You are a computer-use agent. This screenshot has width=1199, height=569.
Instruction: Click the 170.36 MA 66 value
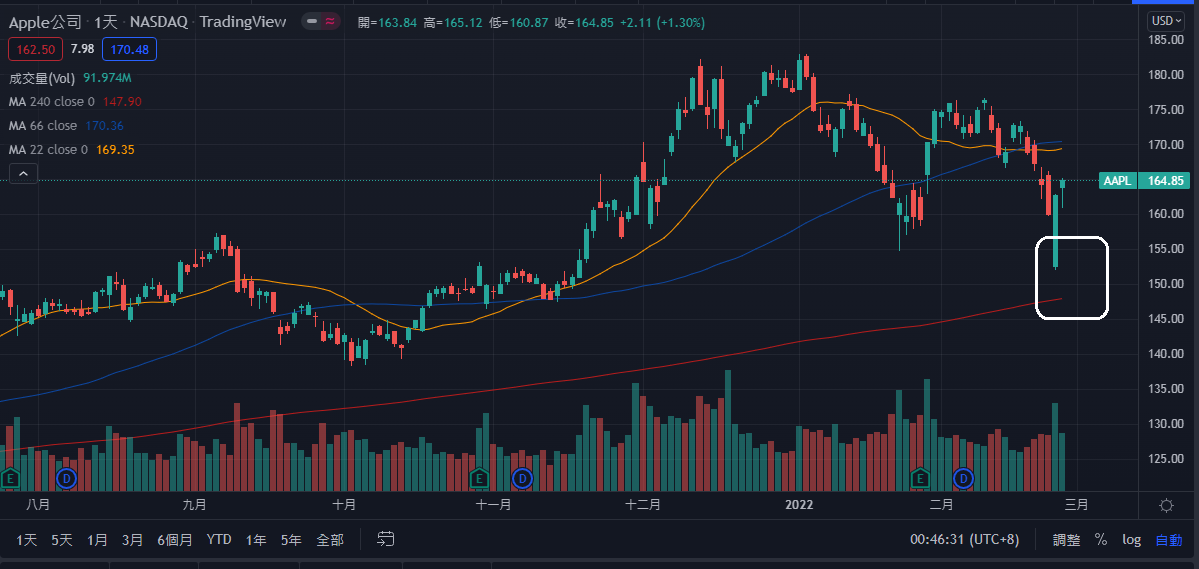click(x=104, y=125)
